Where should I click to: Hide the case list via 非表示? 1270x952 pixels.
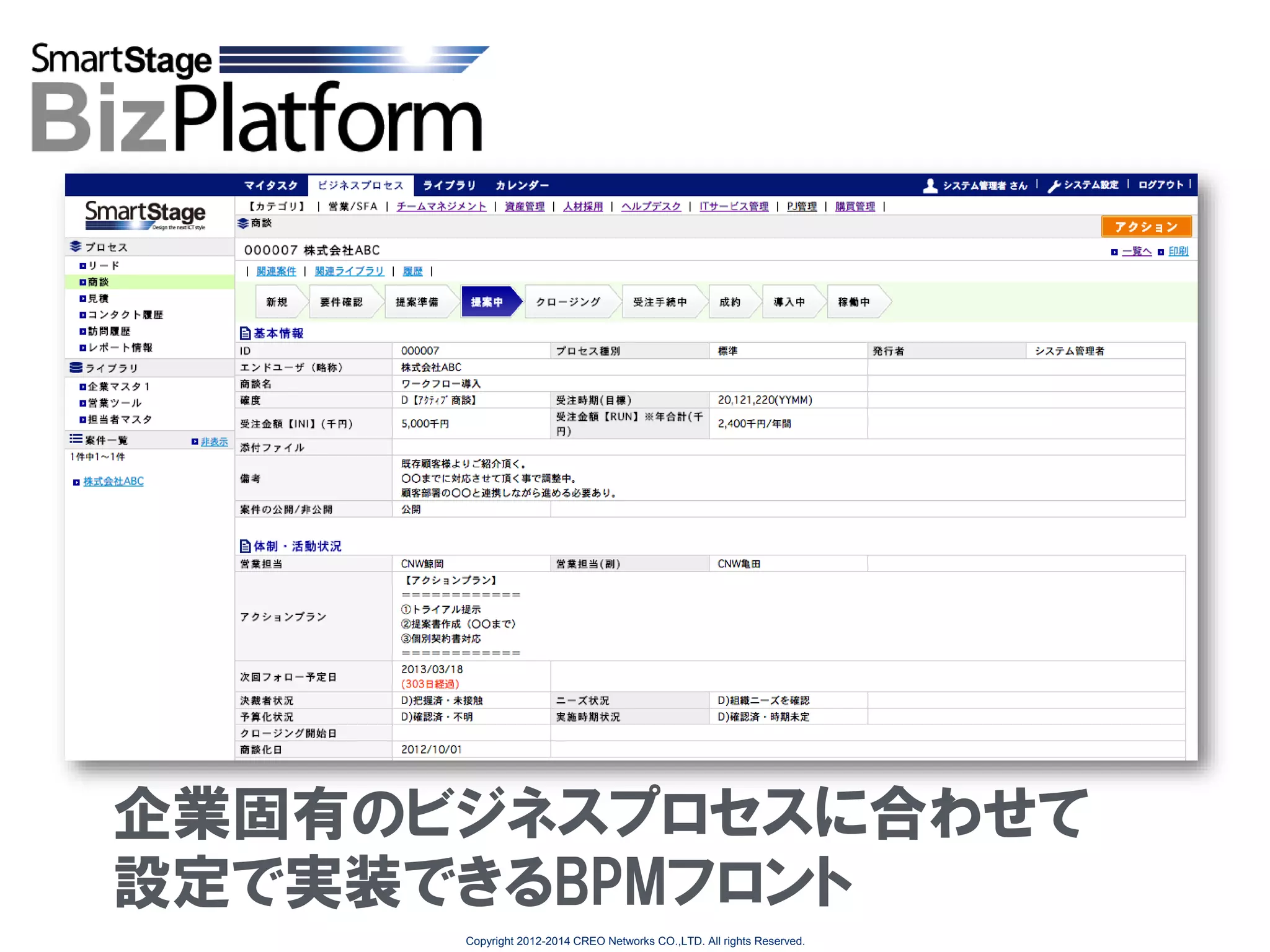pos(214,441)
